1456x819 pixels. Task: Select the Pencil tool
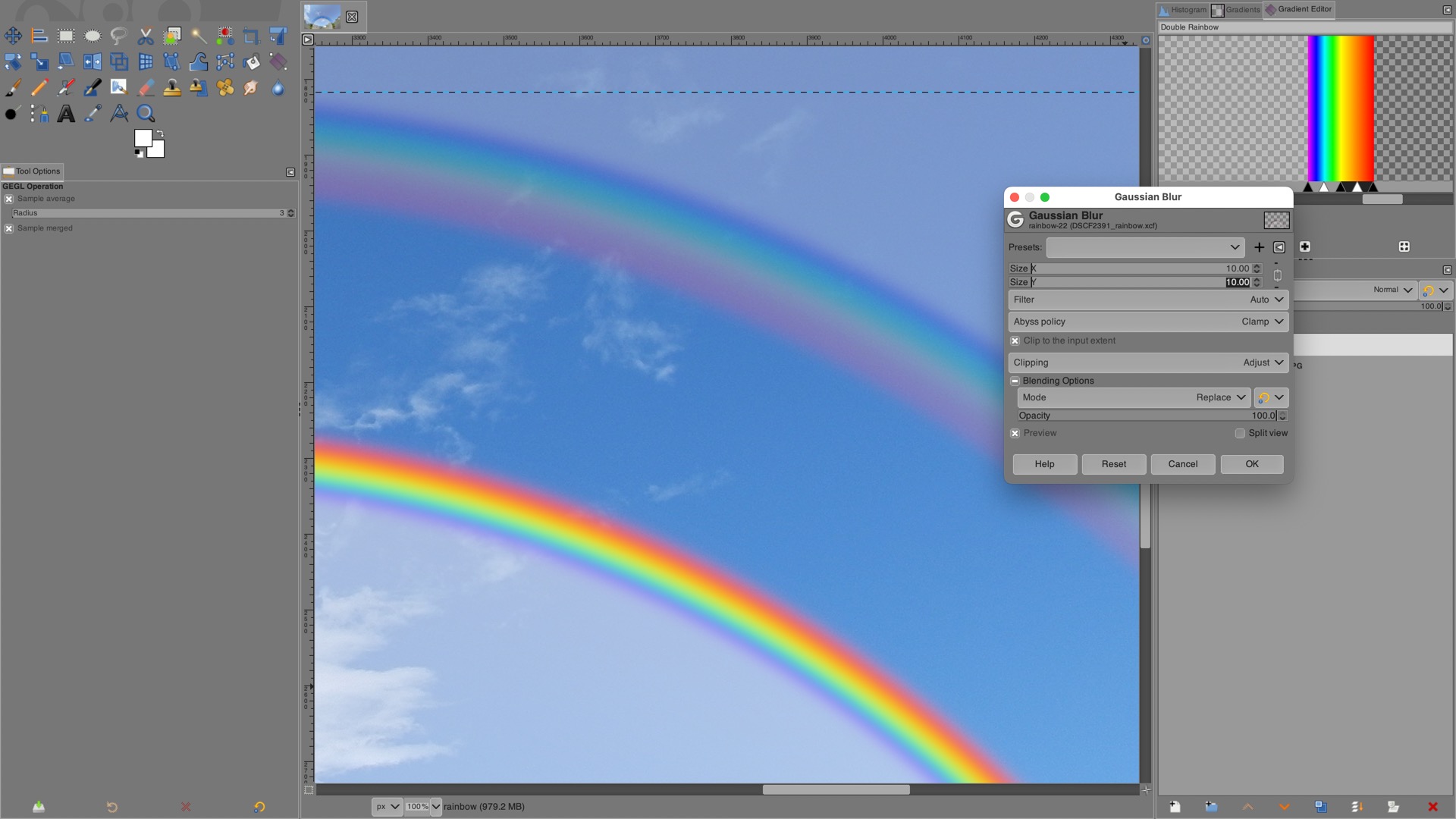pyautogui.click(x=39, y=88)
